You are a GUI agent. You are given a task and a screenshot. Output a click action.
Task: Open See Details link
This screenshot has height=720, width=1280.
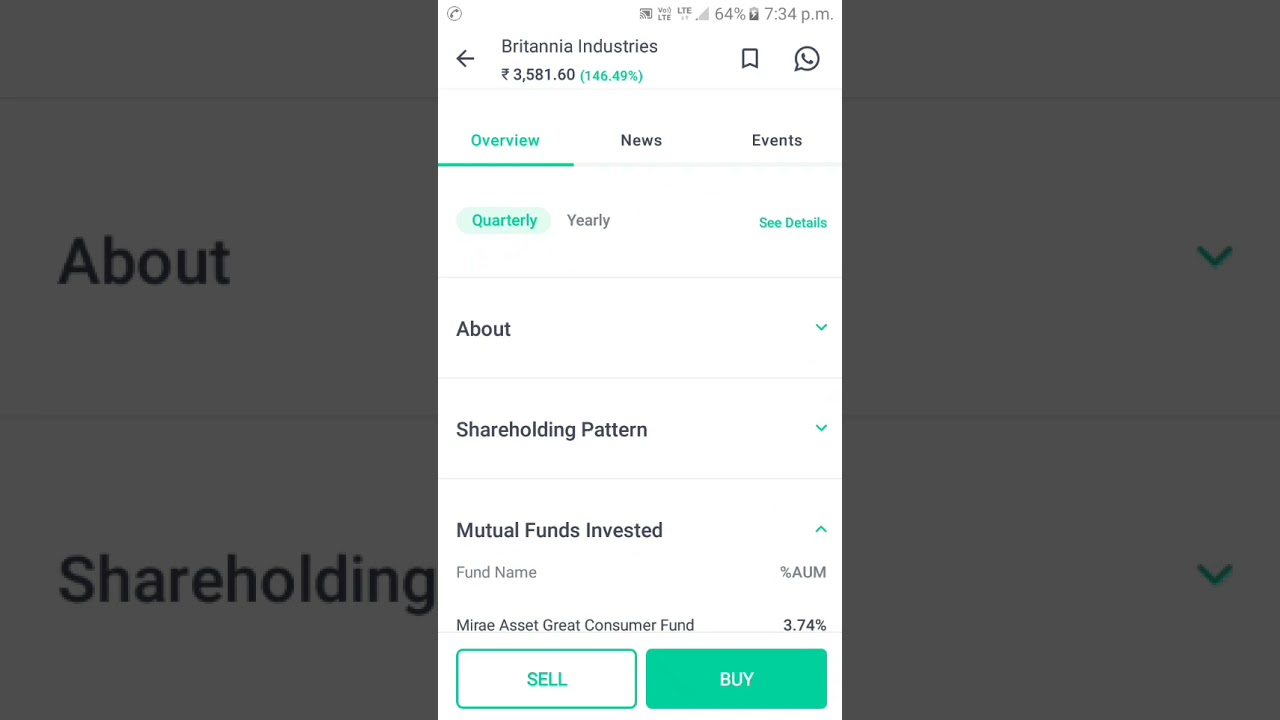[x=793, y=222]
